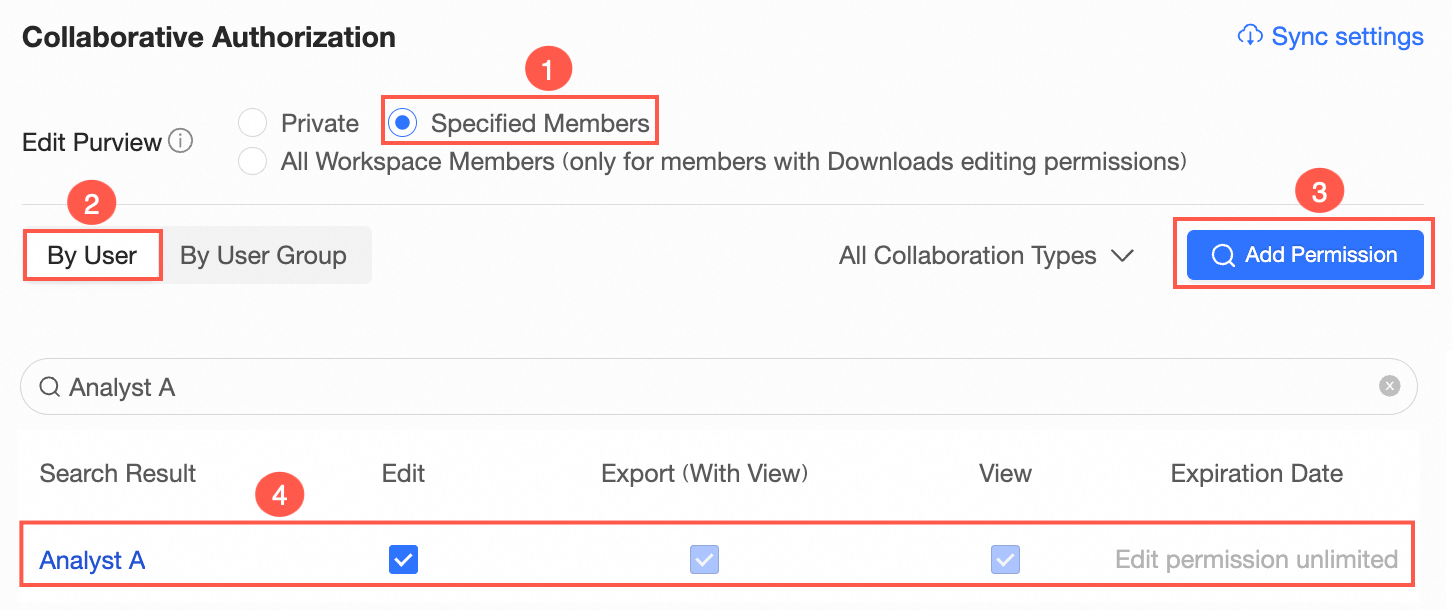Click the Edit permission unlimited expiration text
This screenshot has width=1452, height=610.
tap(1256, 559)
